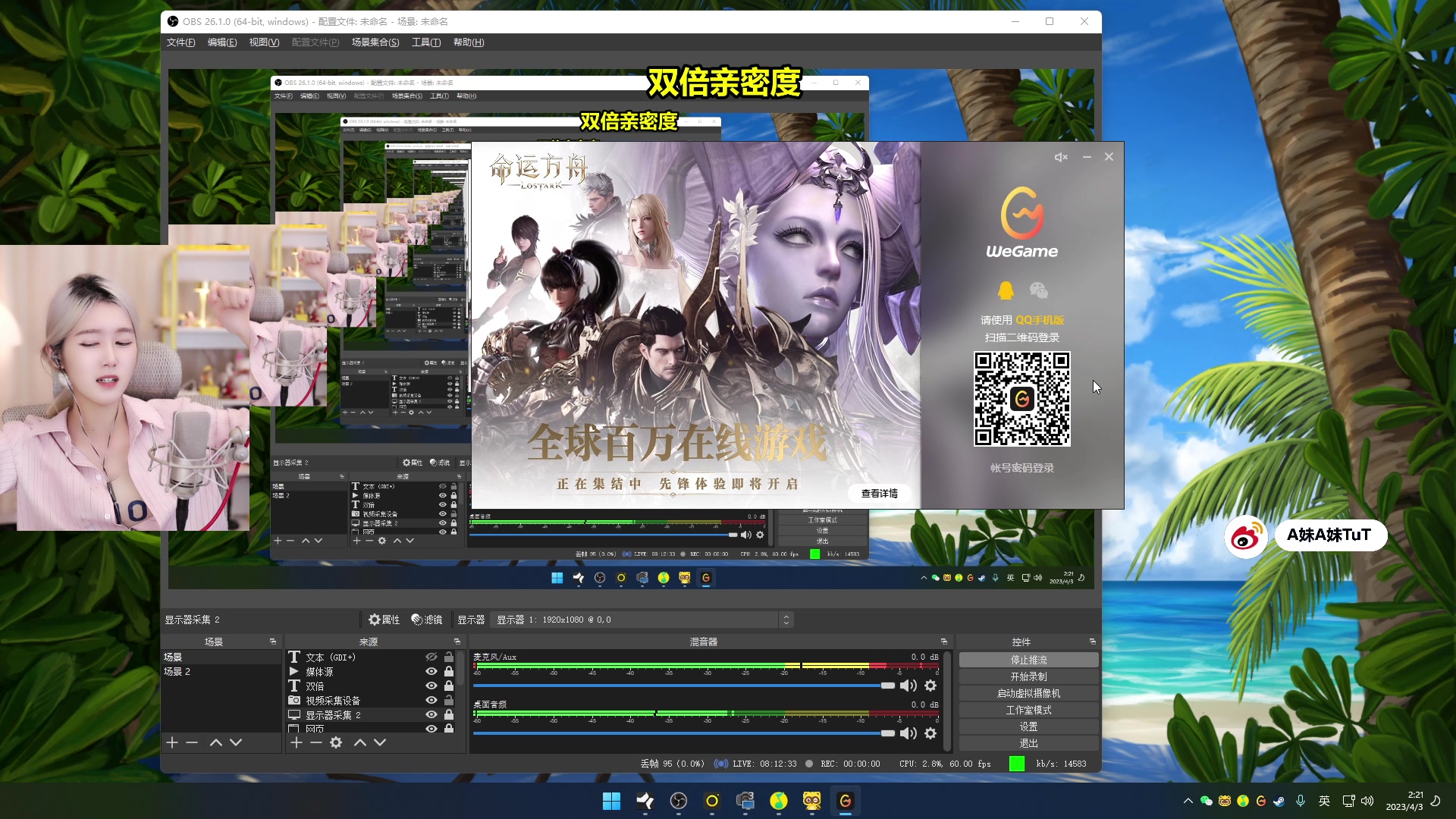Lock the 视频采集设备 source
The height and width of the screenshot is (819, 1456).
pyautogui.click(x=449, y=700)
